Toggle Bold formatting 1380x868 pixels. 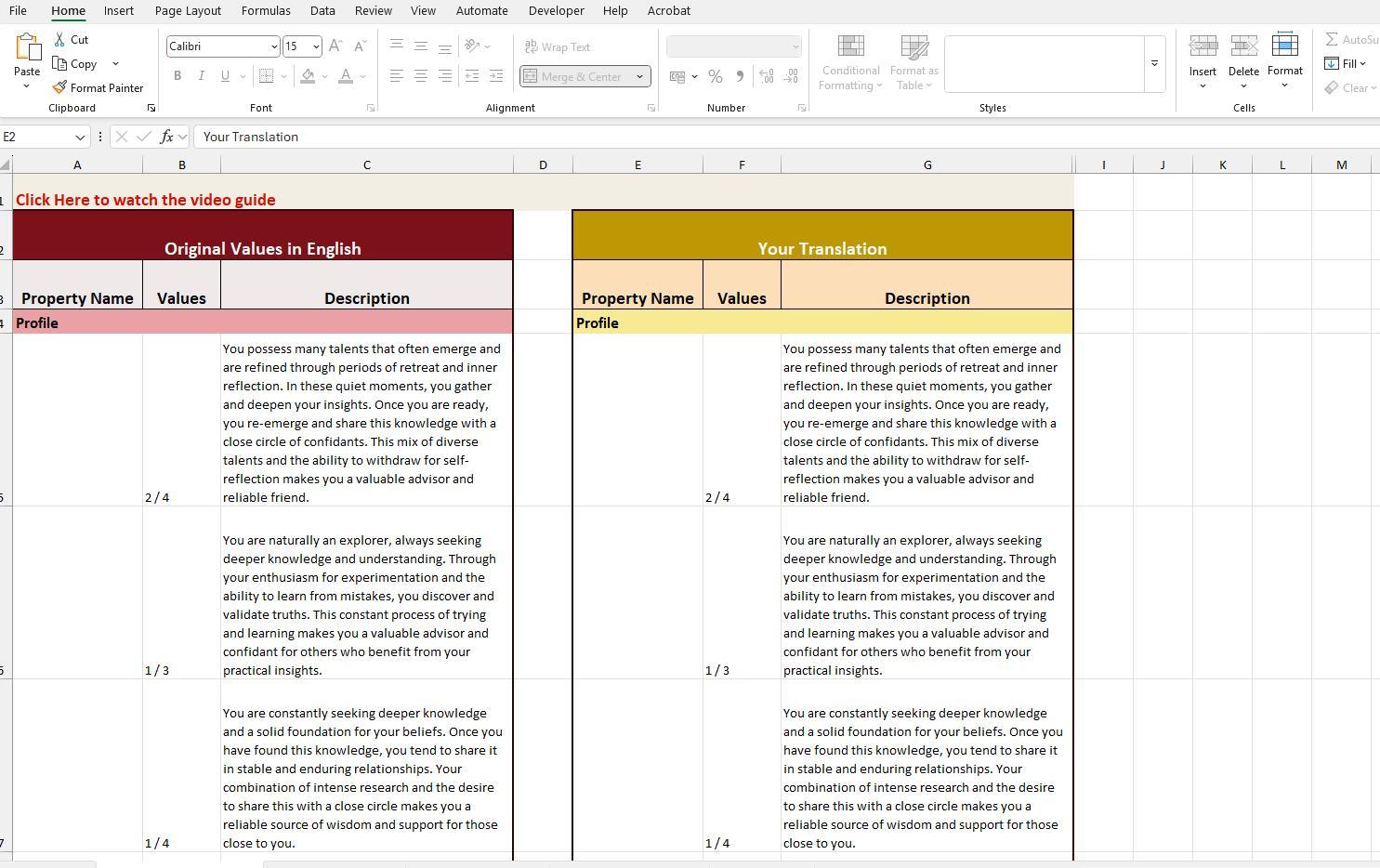177,76
